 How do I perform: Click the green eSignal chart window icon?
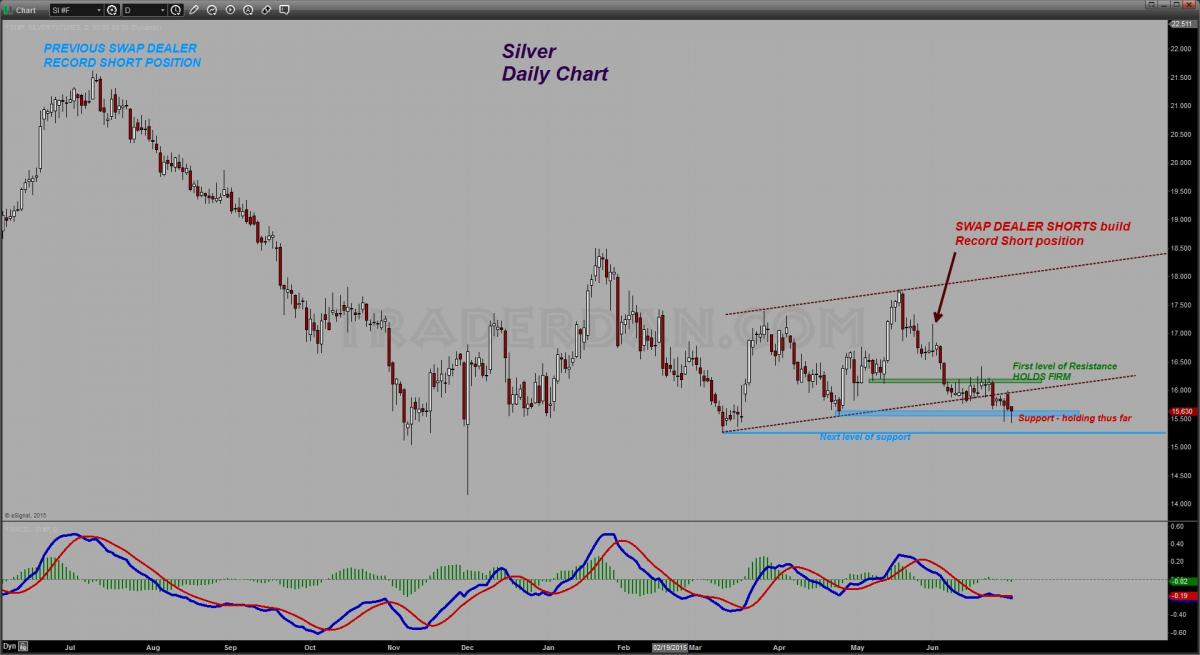[6, 10]
